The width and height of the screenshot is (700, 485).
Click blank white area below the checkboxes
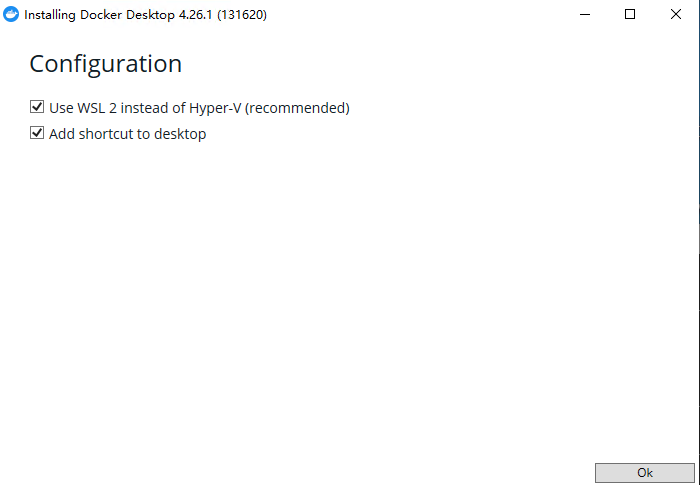pyautogui.click(x=348, y=290)
